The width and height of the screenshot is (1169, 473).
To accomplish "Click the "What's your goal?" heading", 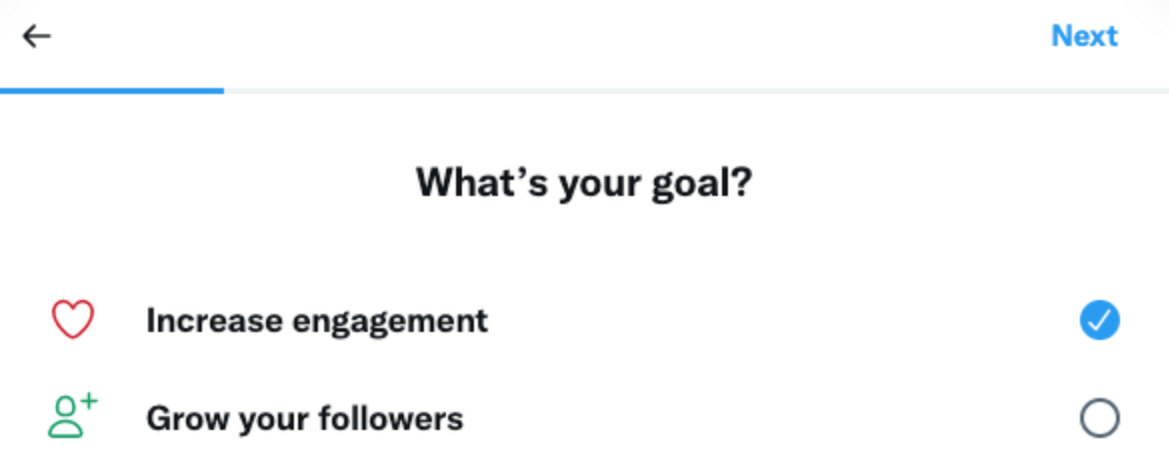I will point(584,183).
